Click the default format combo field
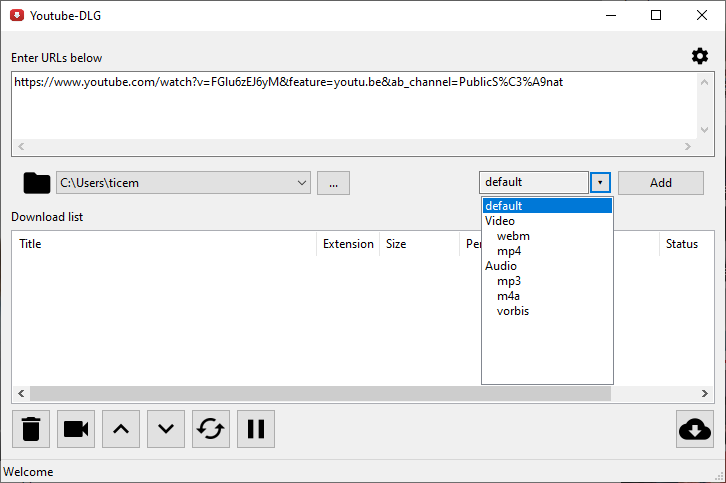Viewport: 726px width, 483px height. click(534, 182)
